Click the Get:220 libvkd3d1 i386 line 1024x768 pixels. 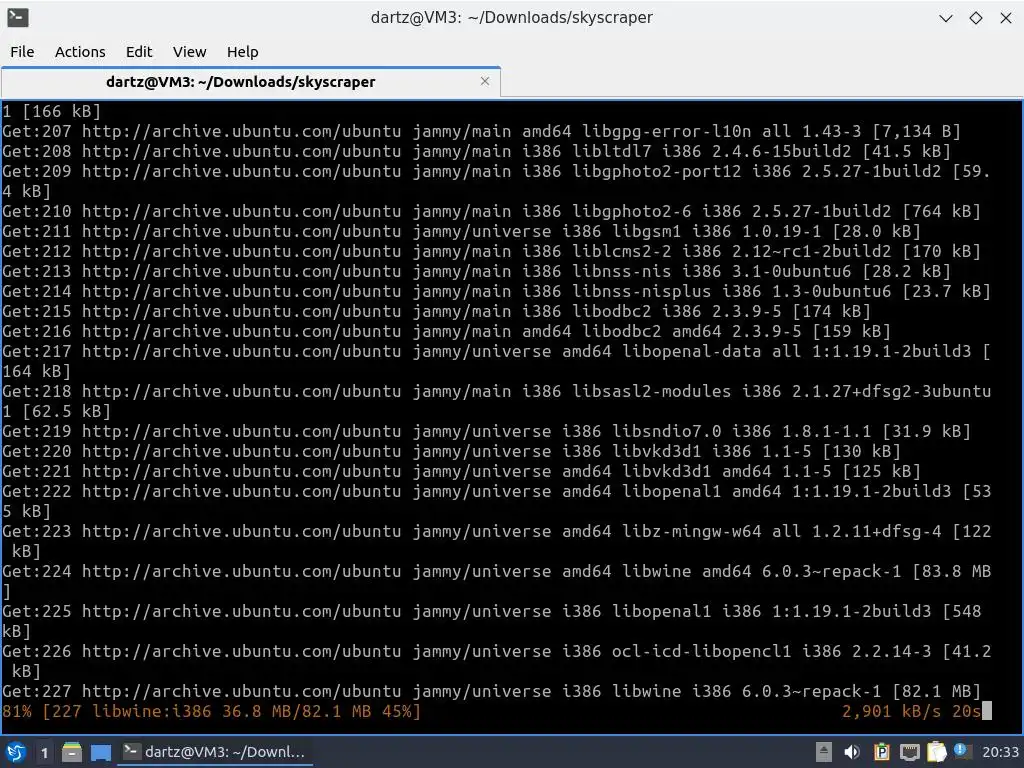tap(452, 451)
